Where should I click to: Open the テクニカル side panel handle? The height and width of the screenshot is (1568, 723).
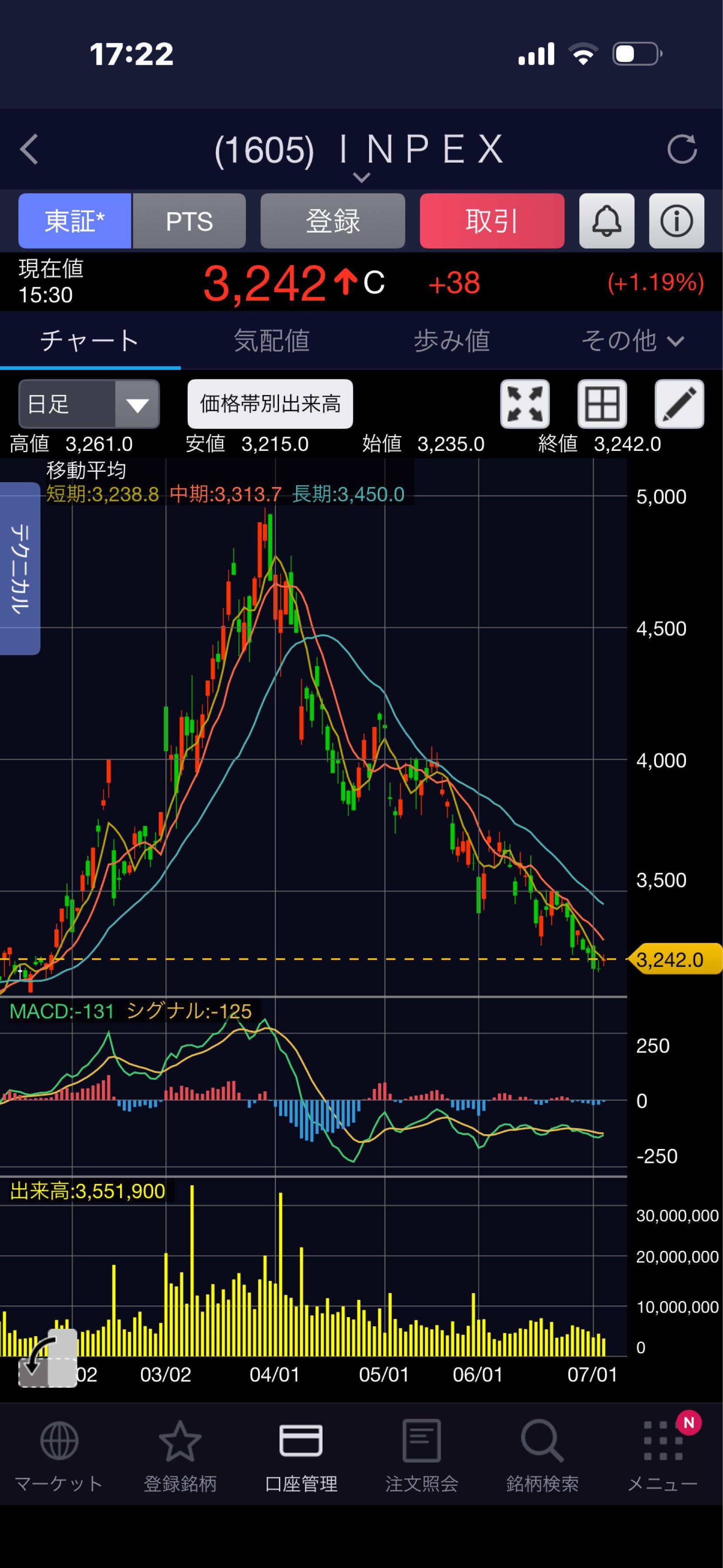click(20, 568)
